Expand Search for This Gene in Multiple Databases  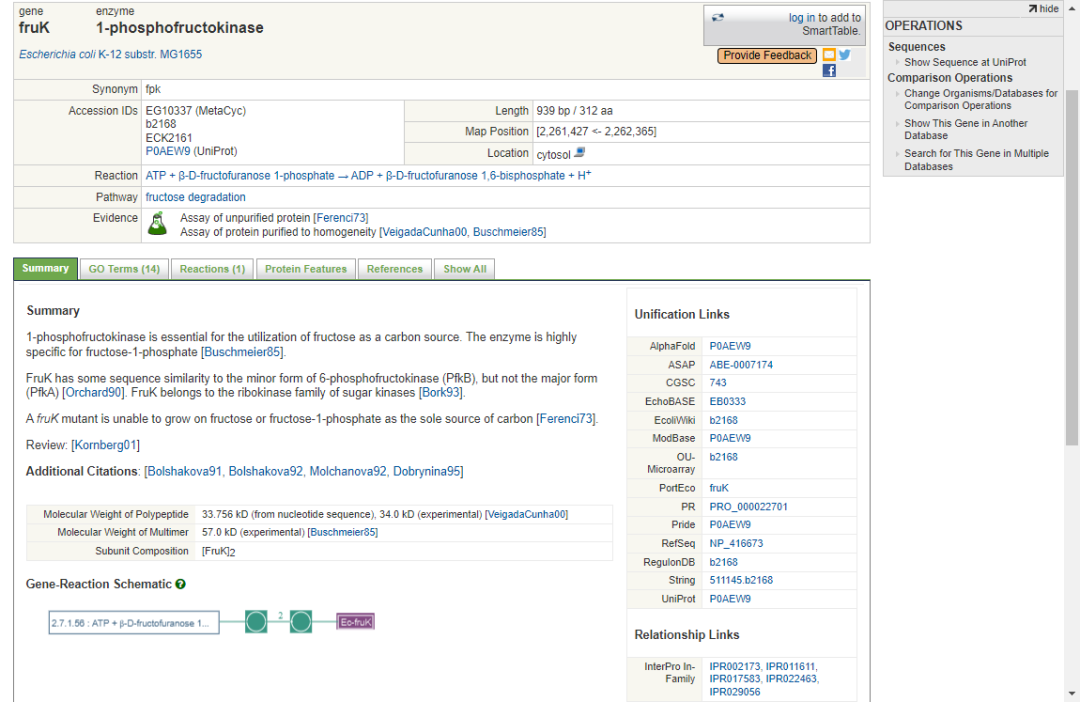[x=976, y=160]
